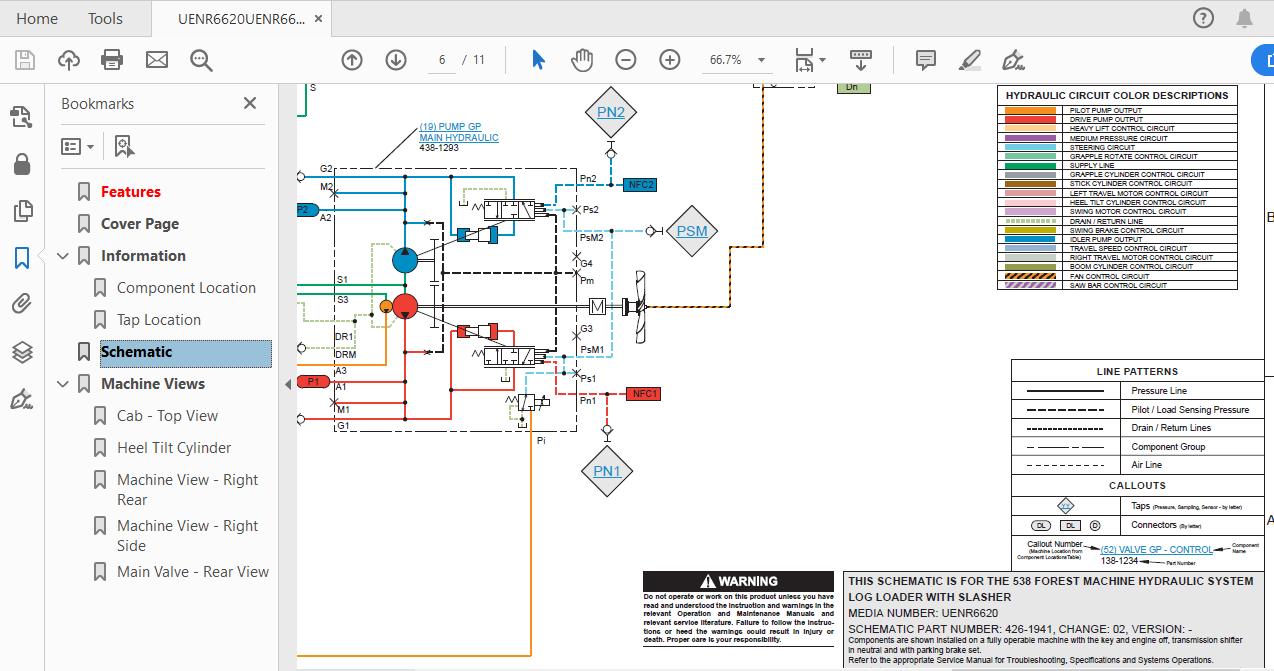Screen dimensions: 1274x671
Task: Go to the previous page arrow
Action: tap(352, 60)
